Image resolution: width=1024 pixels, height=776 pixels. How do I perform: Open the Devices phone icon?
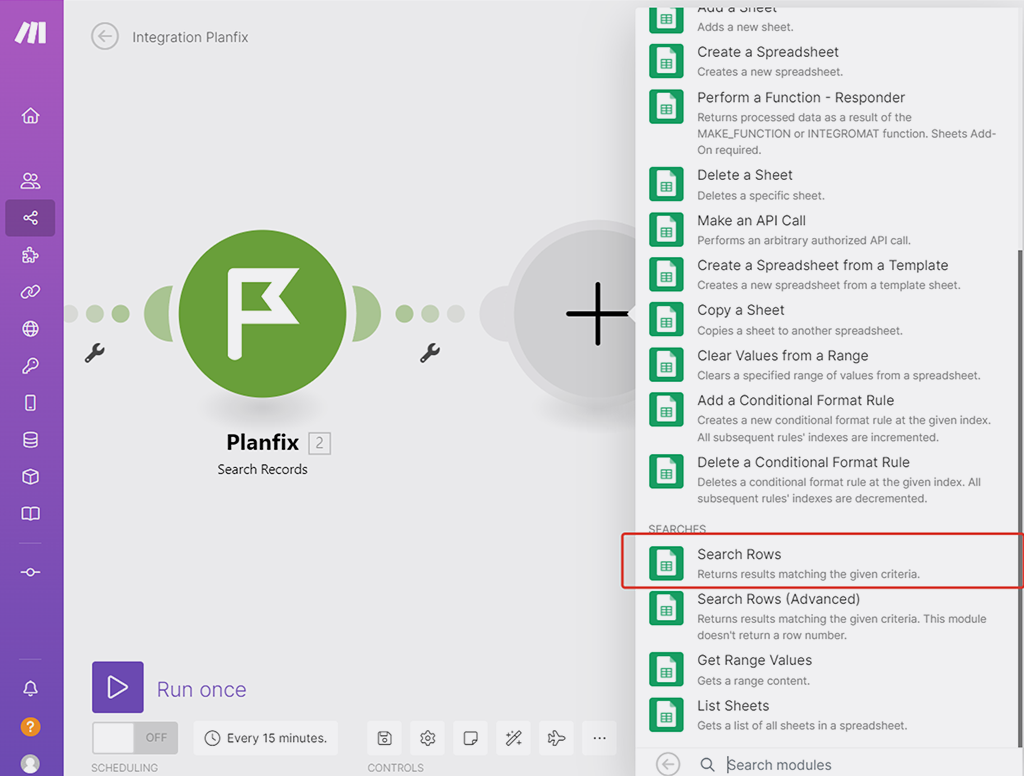click(x=30, y=402)
